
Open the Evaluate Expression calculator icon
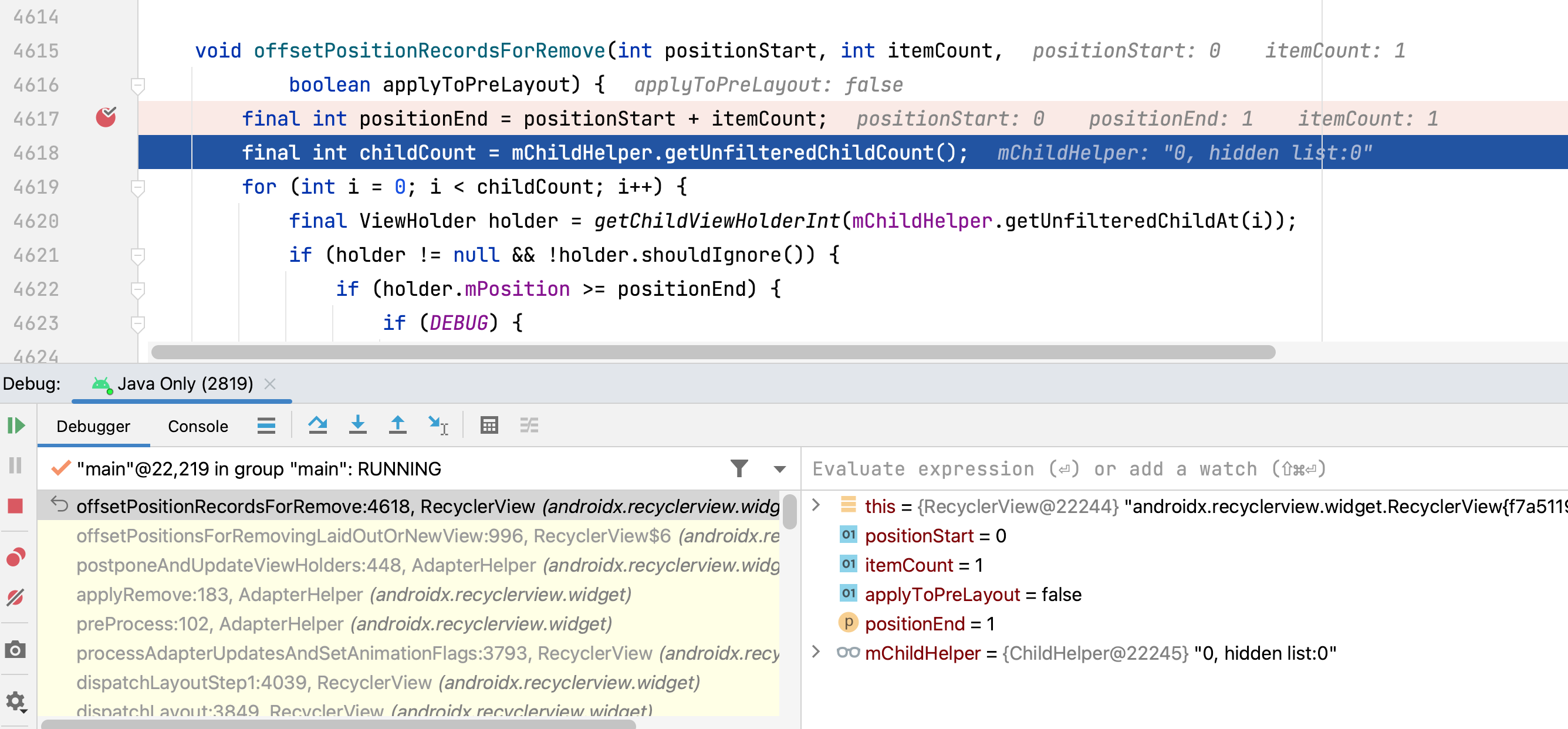point(489,424)
